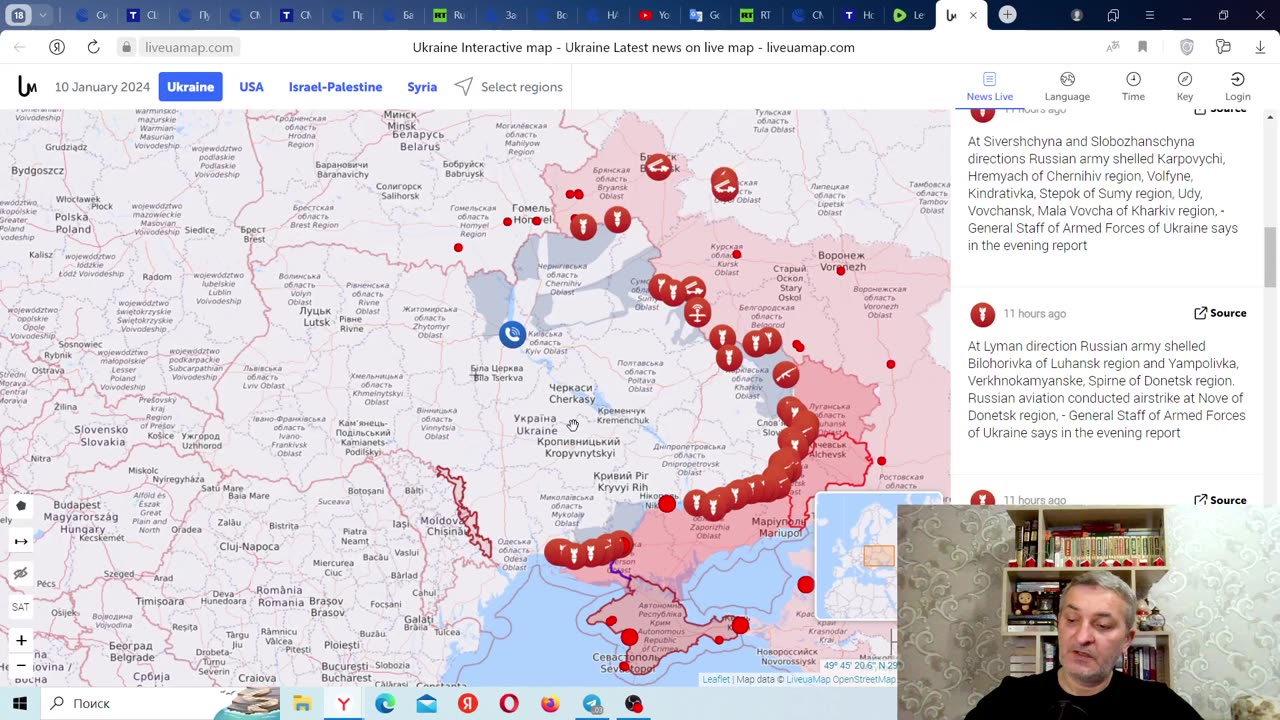Click the anchor ship marker near Sumy
The height and width of the screenshot is (720, 1280).
697,313
